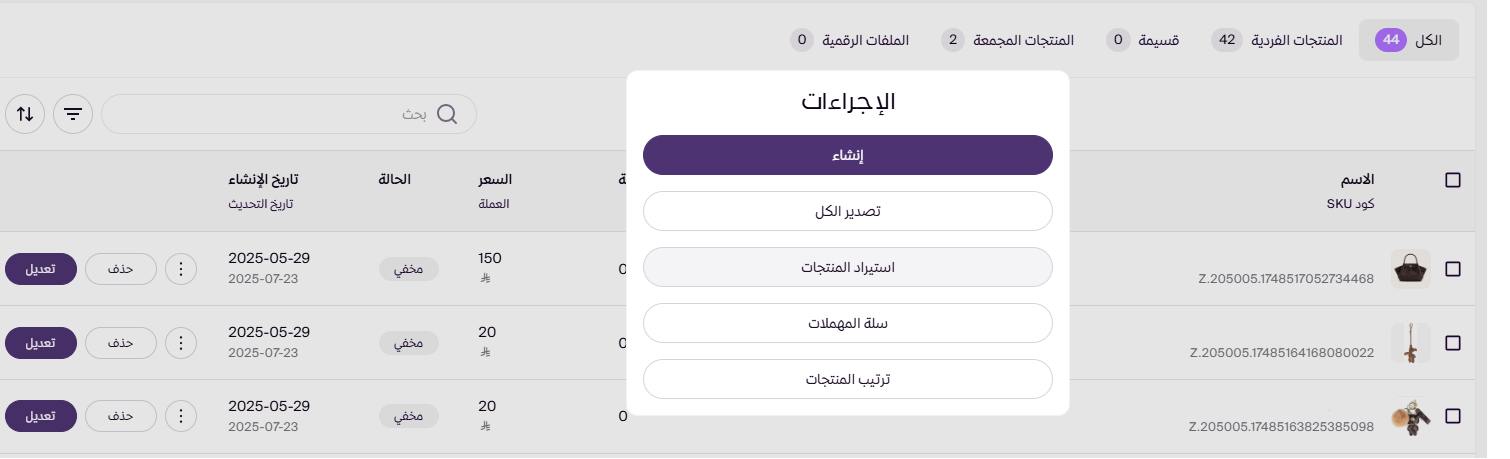The image size is (1510, 459).
Task: Select استيراد المنتجات in actions menu
Action: click(x=848, y=268)
